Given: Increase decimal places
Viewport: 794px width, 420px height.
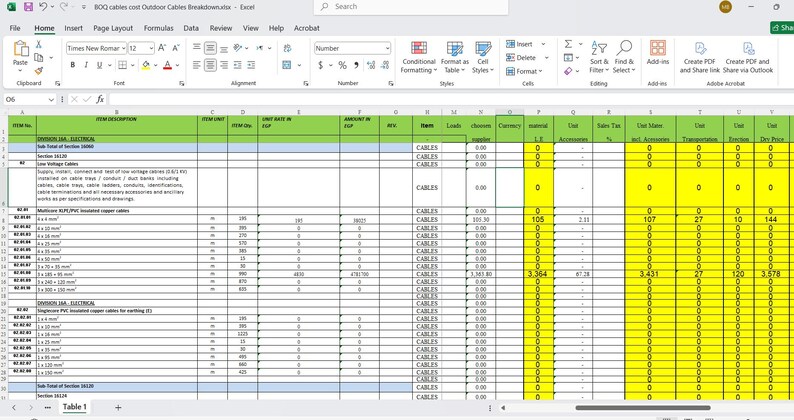Looking at the screenshot, I should click(x=371, y=65).
